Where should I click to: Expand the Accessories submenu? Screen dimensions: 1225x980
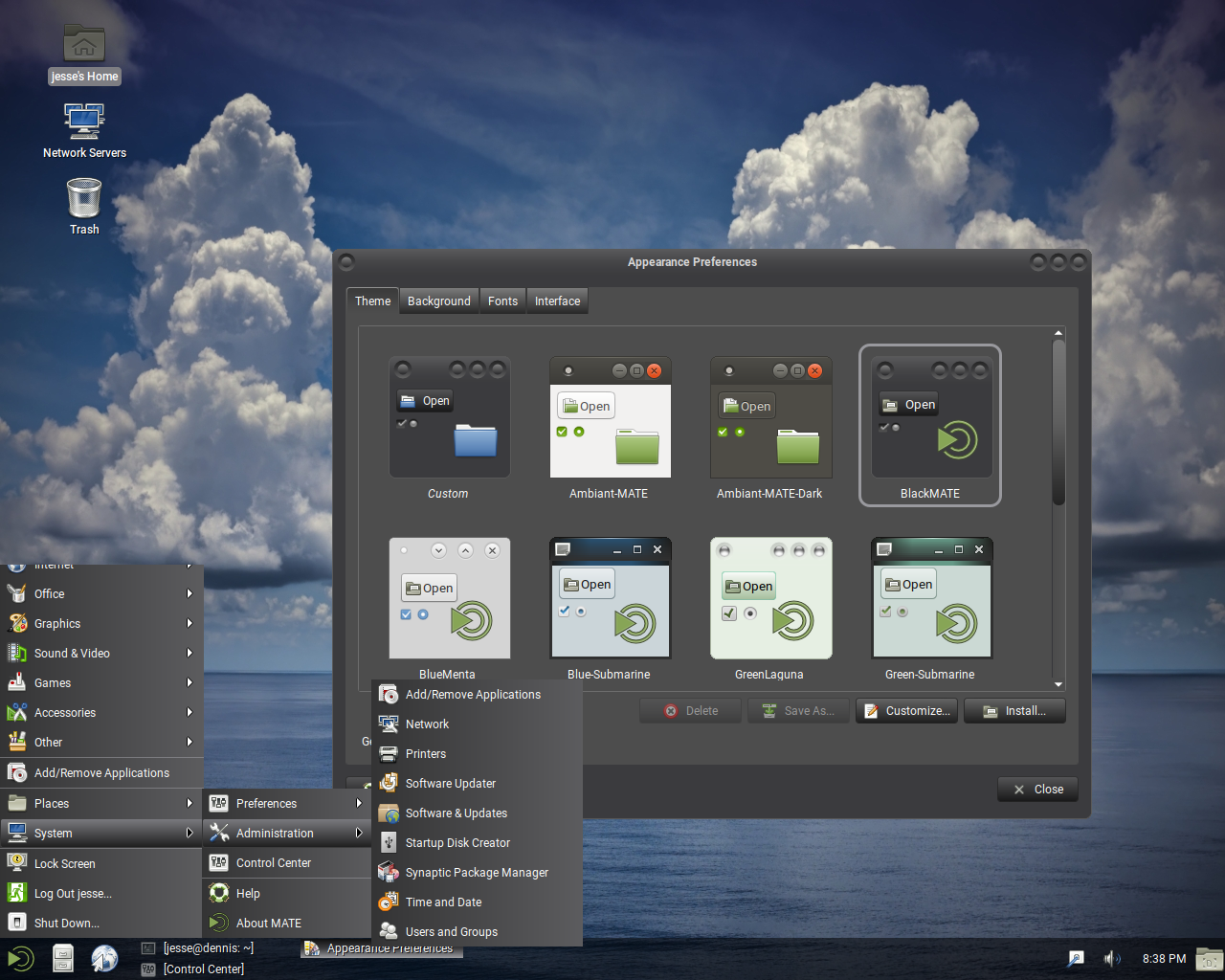coord(100,712)
